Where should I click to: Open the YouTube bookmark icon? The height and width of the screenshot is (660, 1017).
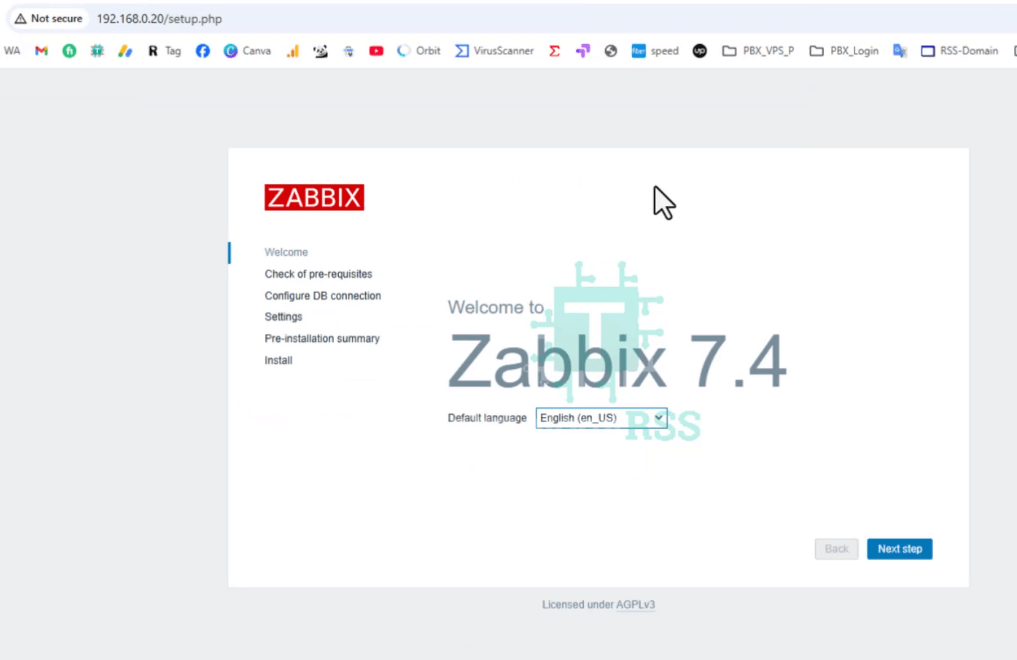pyautogui.click(x=376, y=51)
